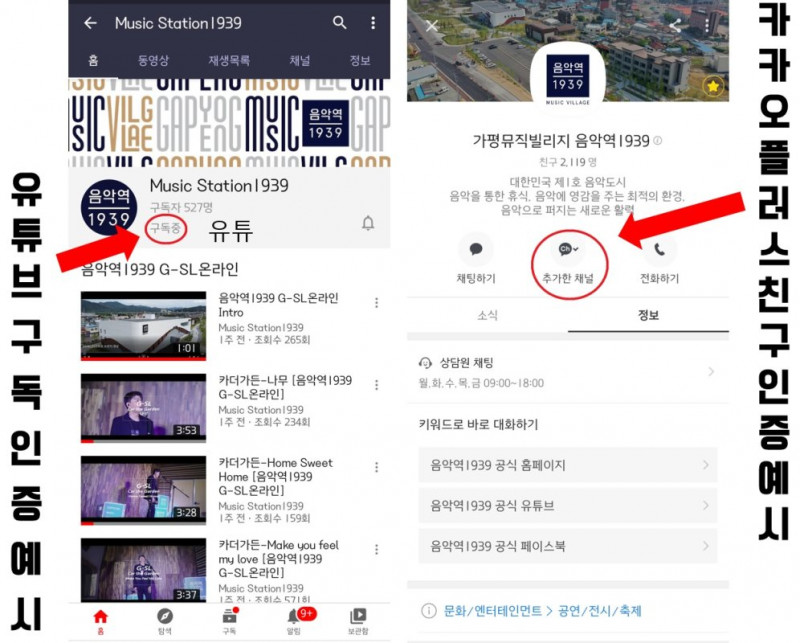Open the 카더가든-Make you feel my love title

tap(279, 558)
